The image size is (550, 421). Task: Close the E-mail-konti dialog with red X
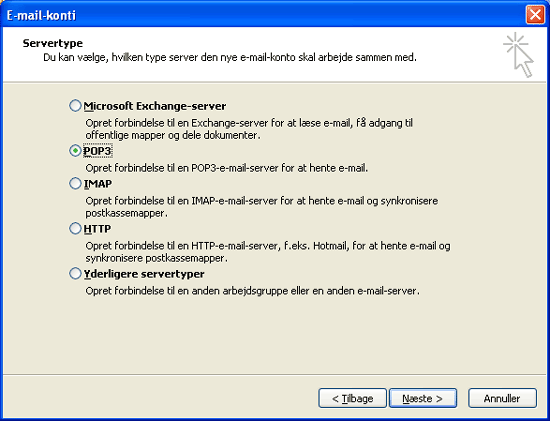coord(535,15)
